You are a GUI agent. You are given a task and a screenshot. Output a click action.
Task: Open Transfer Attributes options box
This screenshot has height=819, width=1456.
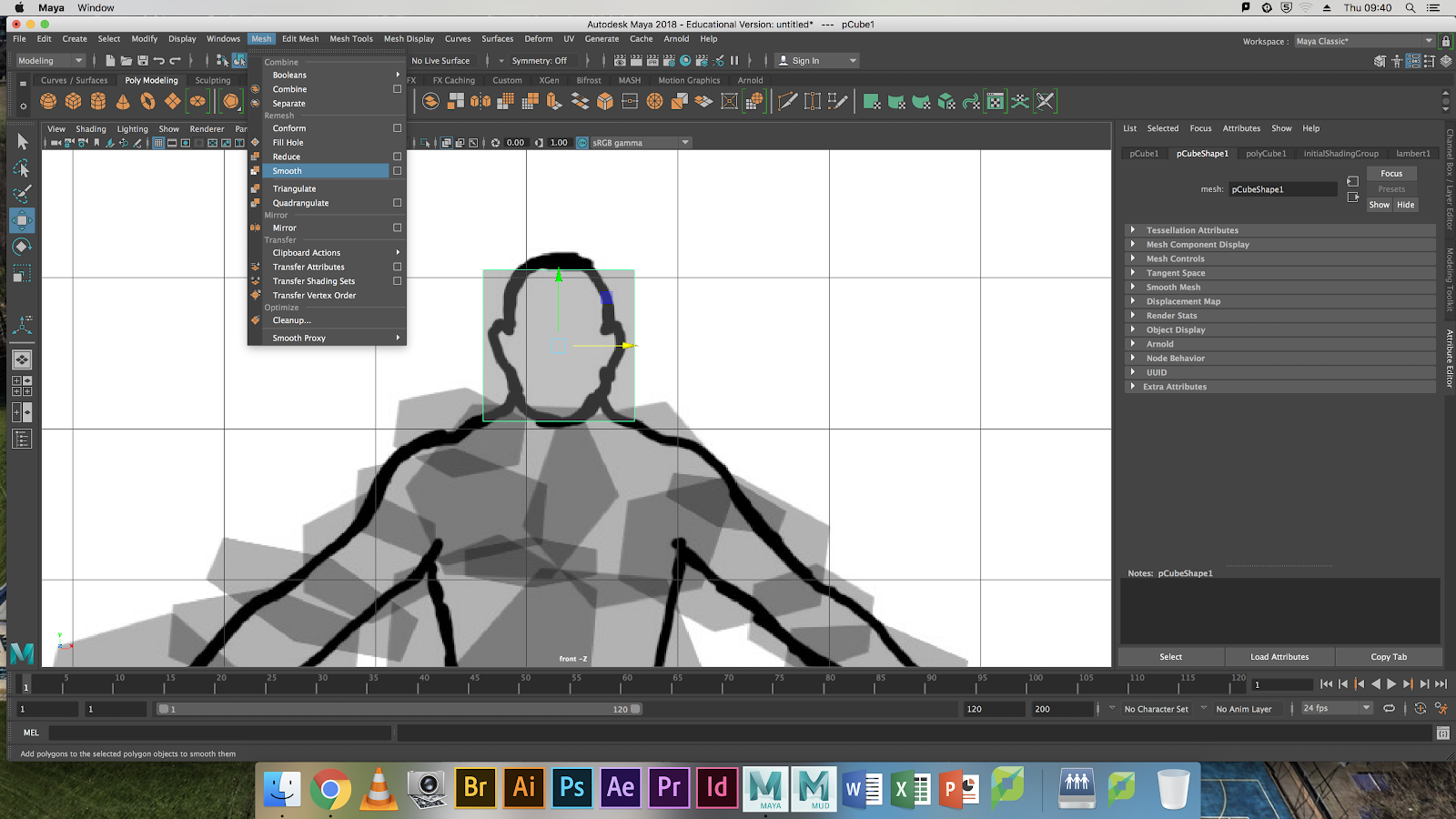click(x=397, y=267)
